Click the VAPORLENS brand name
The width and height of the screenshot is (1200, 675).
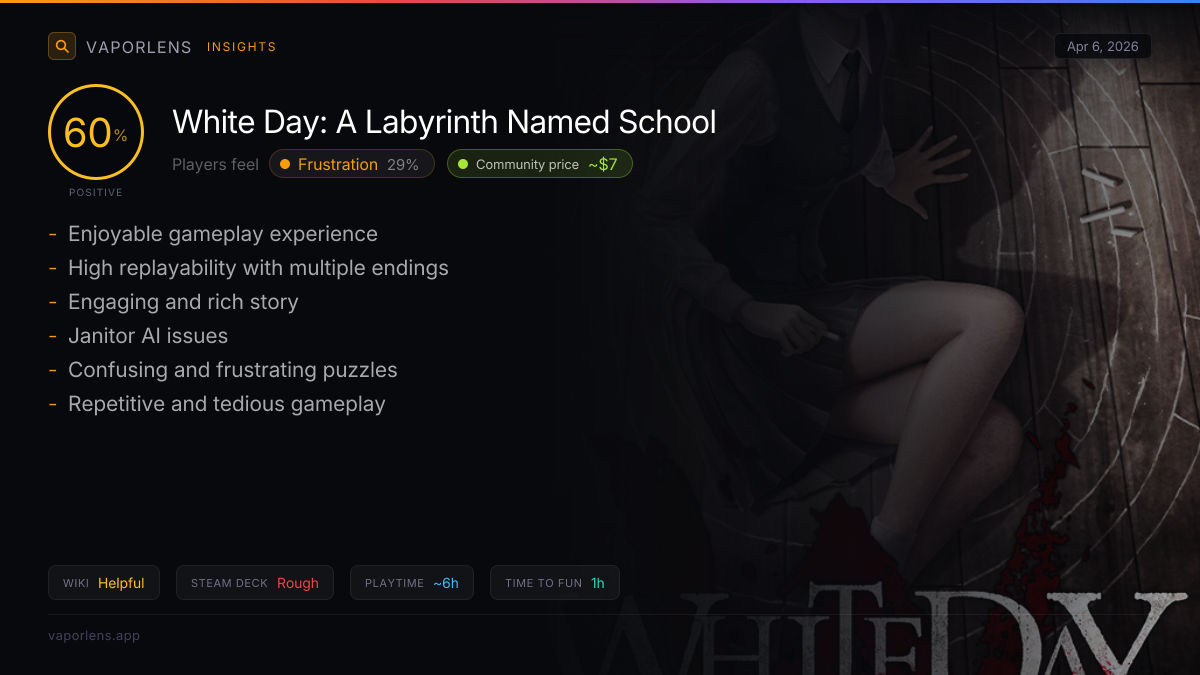click(139, 47)
